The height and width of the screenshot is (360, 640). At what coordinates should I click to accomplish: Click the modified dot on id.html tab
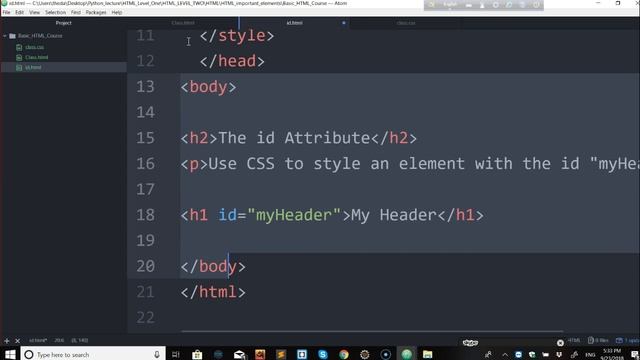click(344, 23)
